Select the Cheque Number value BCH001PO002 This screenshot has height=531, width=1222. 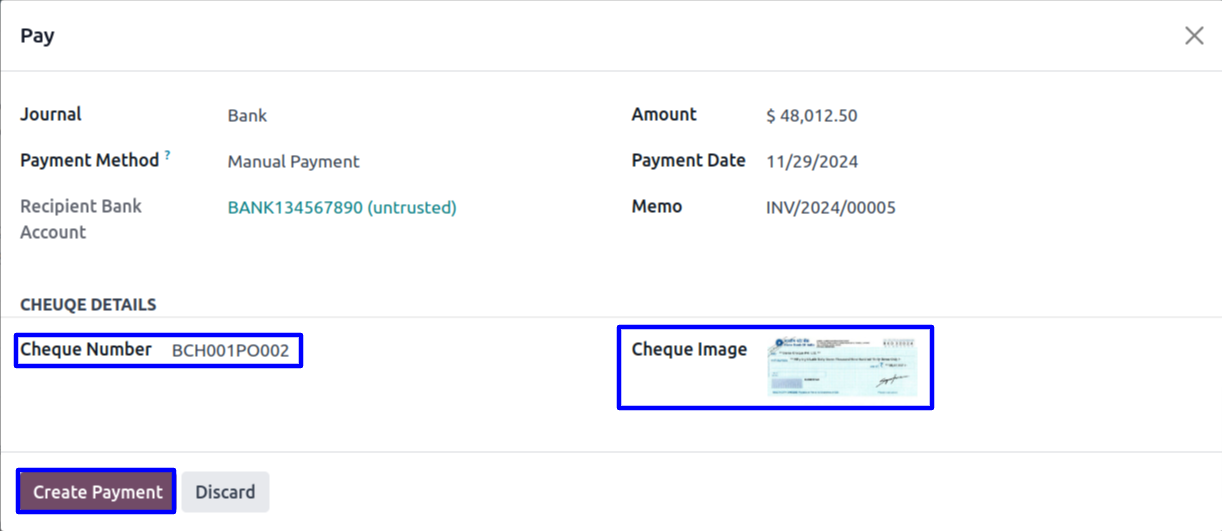point(230,351)
